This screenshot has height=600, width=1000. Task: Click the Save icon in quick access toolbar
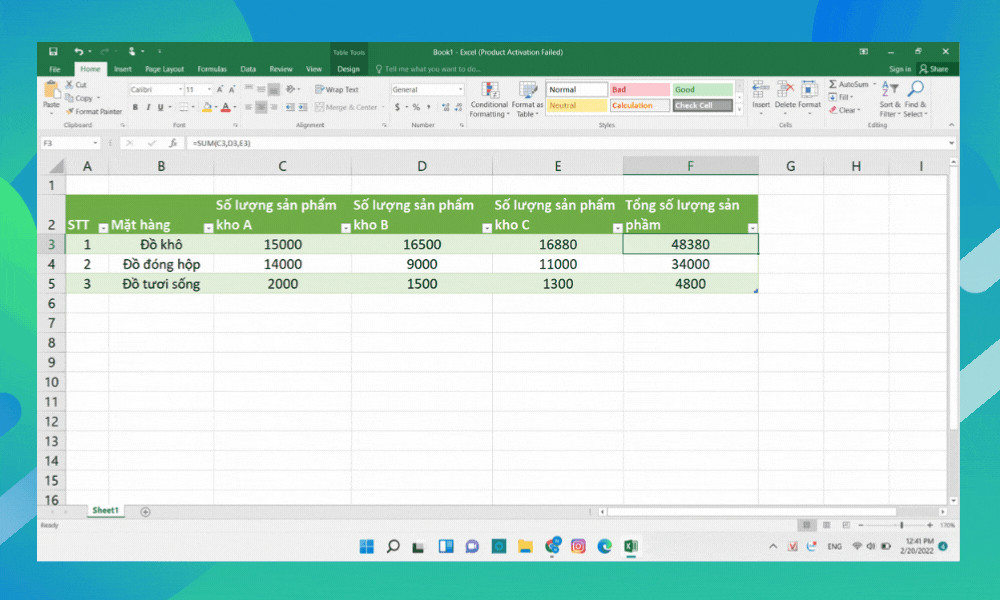[53, 51]
